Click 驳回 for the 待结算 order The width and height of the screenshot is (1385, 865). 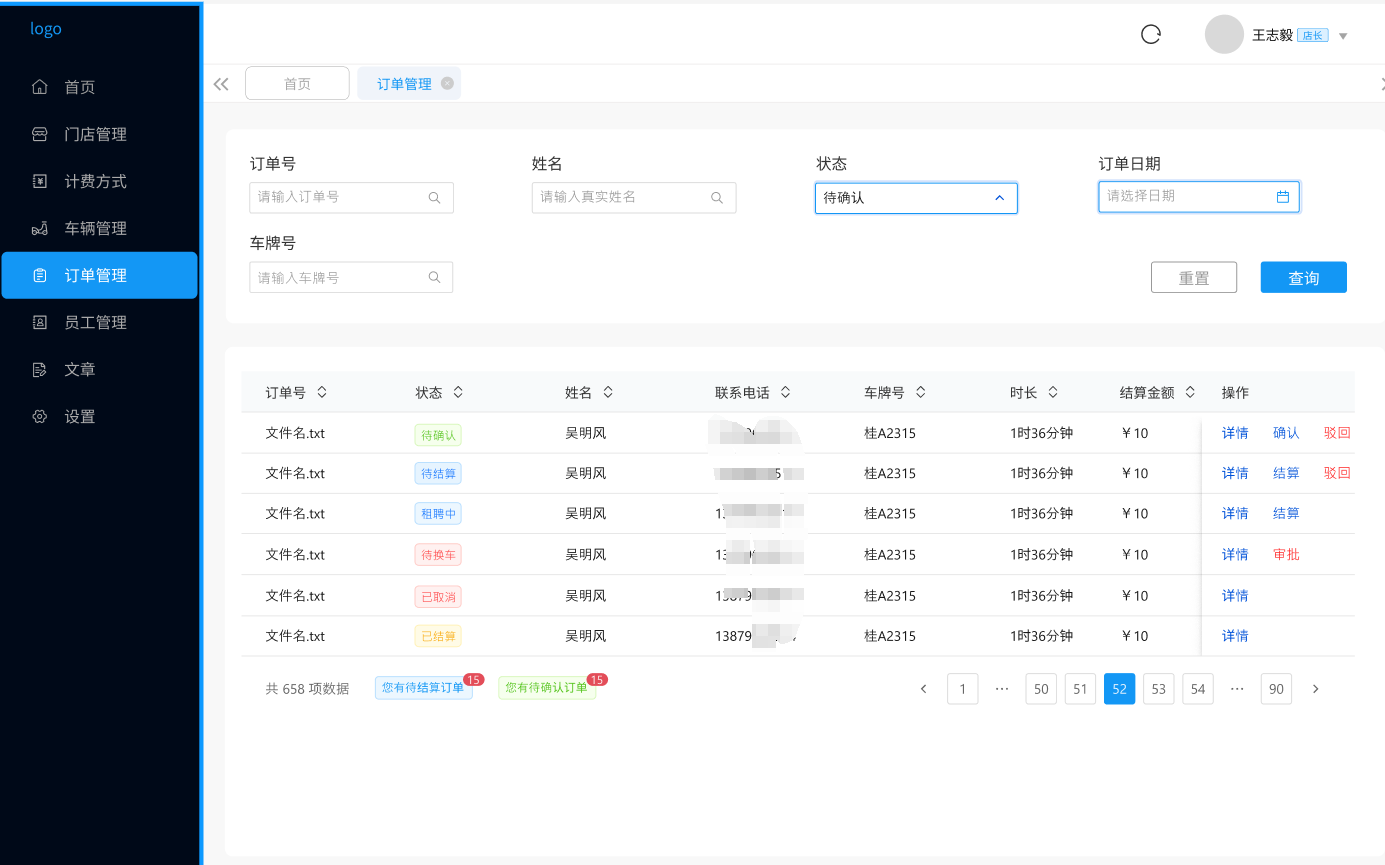(x=1337, y=473)
